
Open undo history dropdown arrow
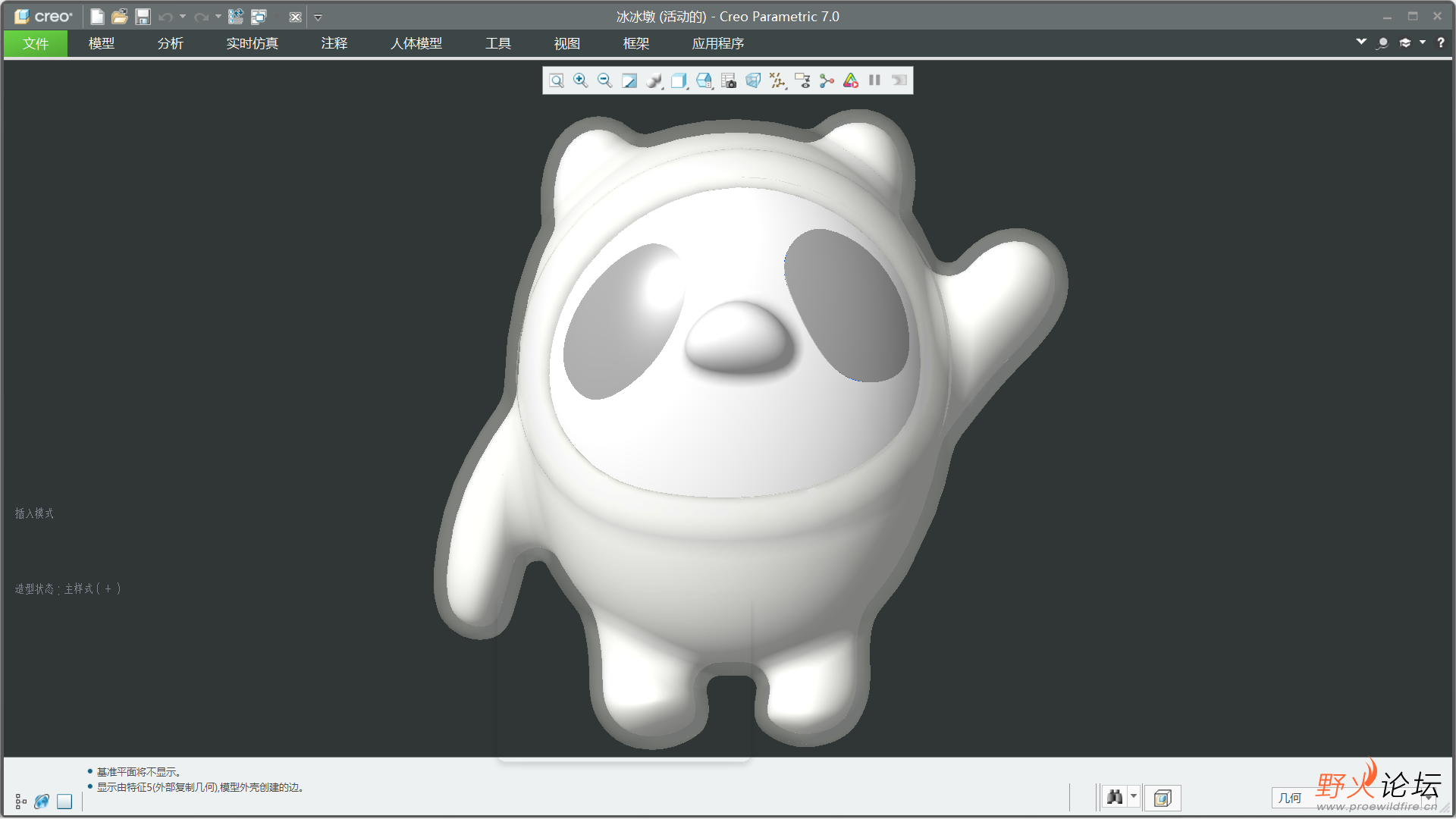183,17
